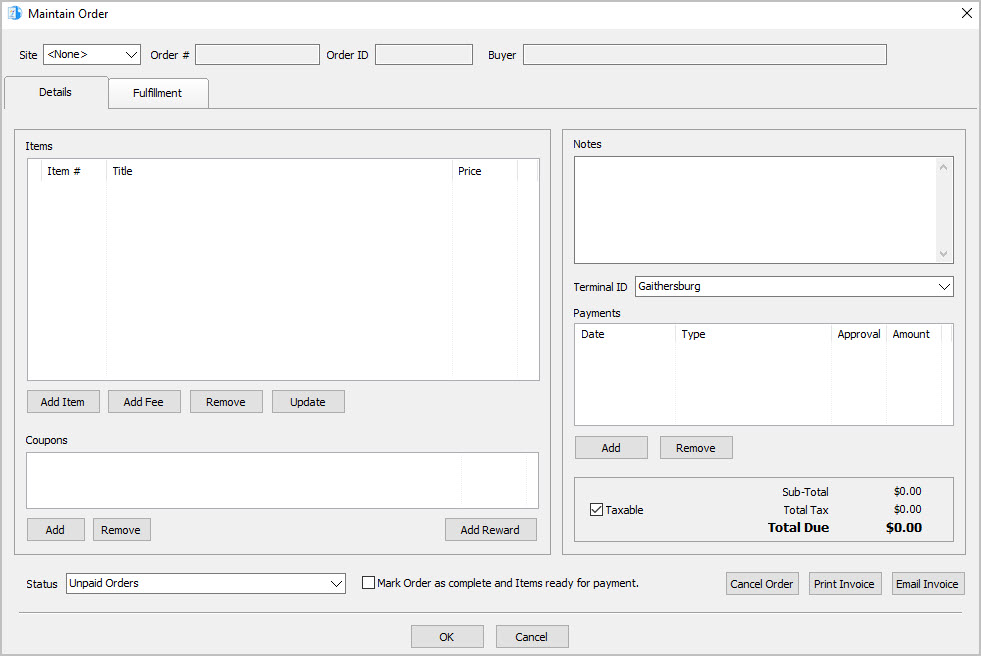Click the Print Invoice button
Screen dimensions: 981x656
point(845,584)
